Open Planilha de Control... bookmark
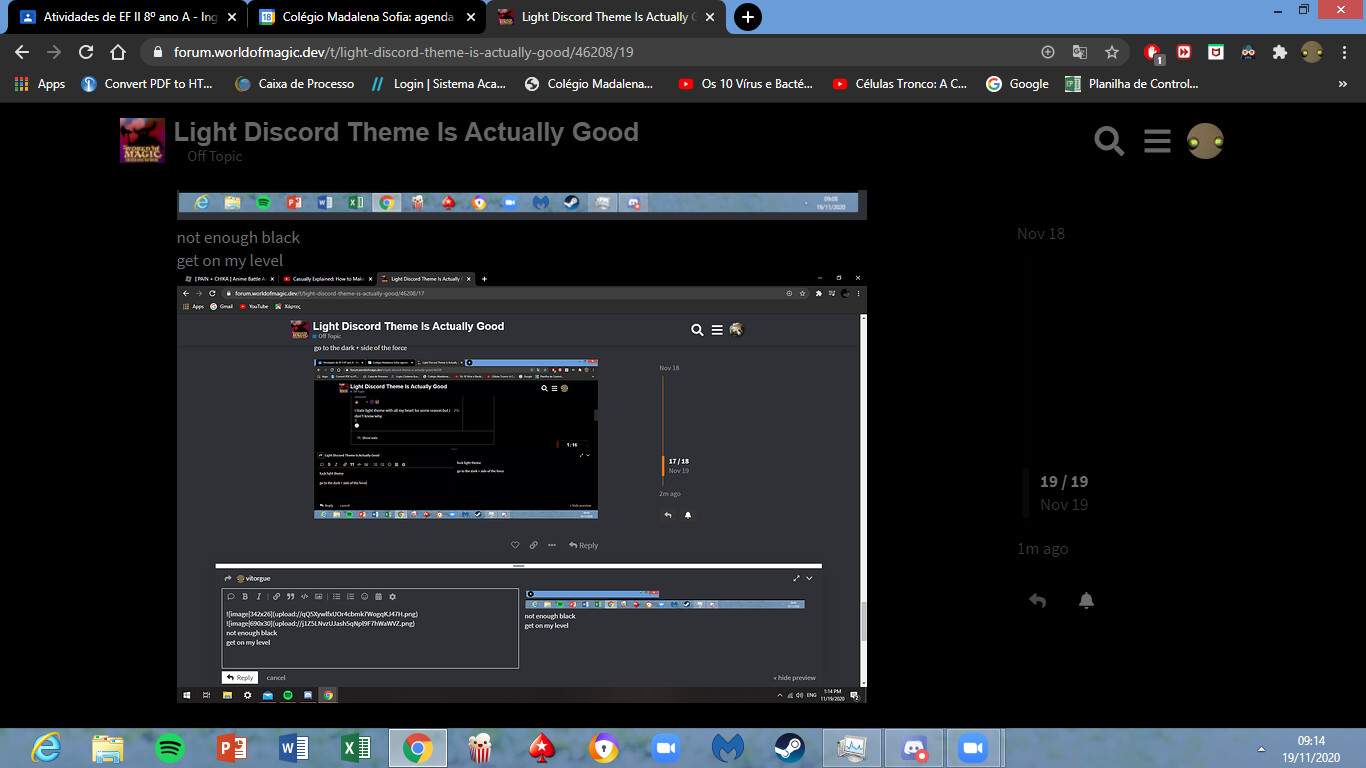Image resolution: width=1366 pixels, height=768 pixels. tap(1132, 84)
